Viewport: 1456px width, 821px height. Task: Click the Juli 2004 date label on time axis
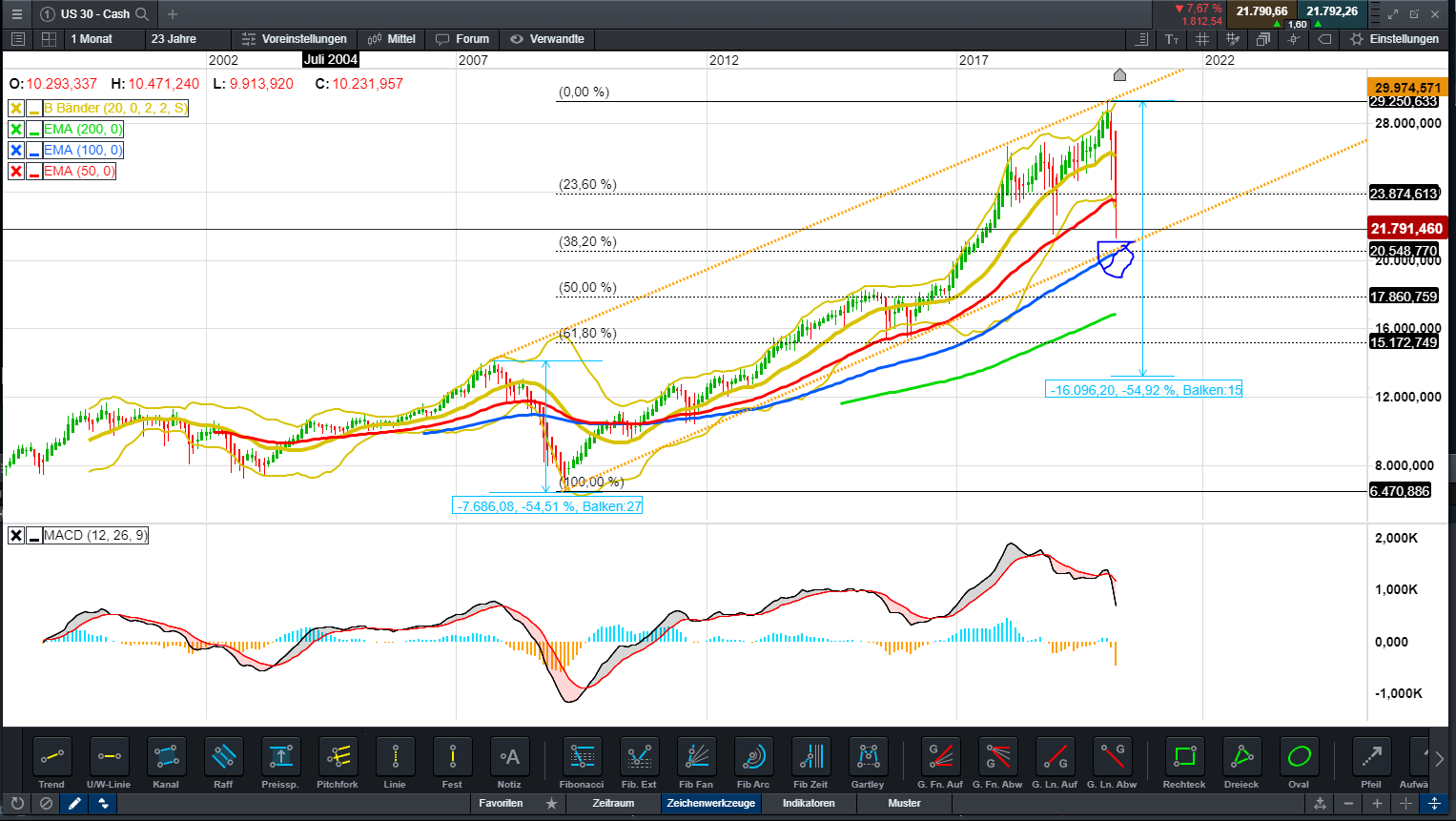click(x=330, y=59)
